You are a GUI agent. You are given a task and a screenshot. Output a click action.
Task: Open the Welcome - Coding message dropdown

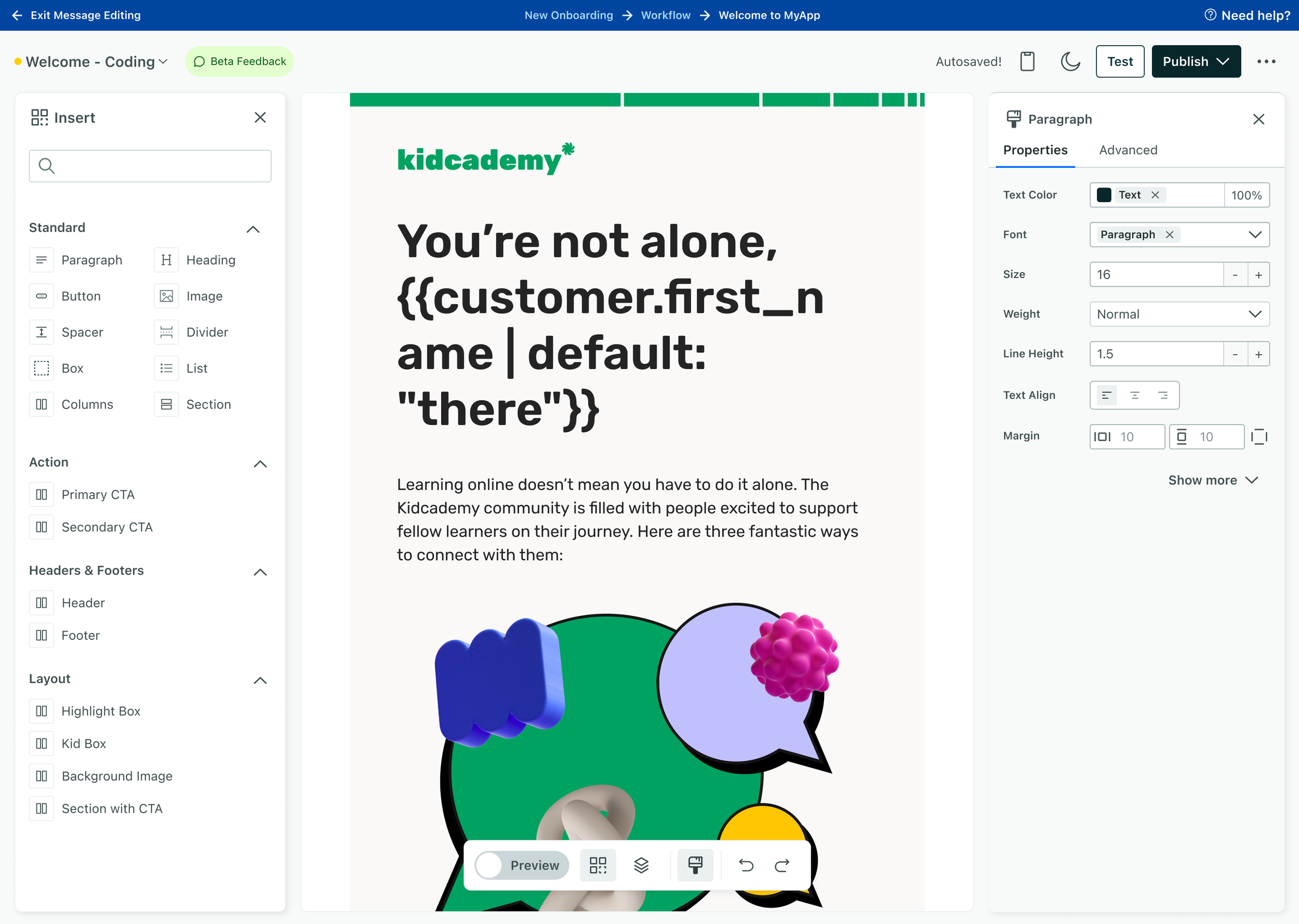coord(96,61)
